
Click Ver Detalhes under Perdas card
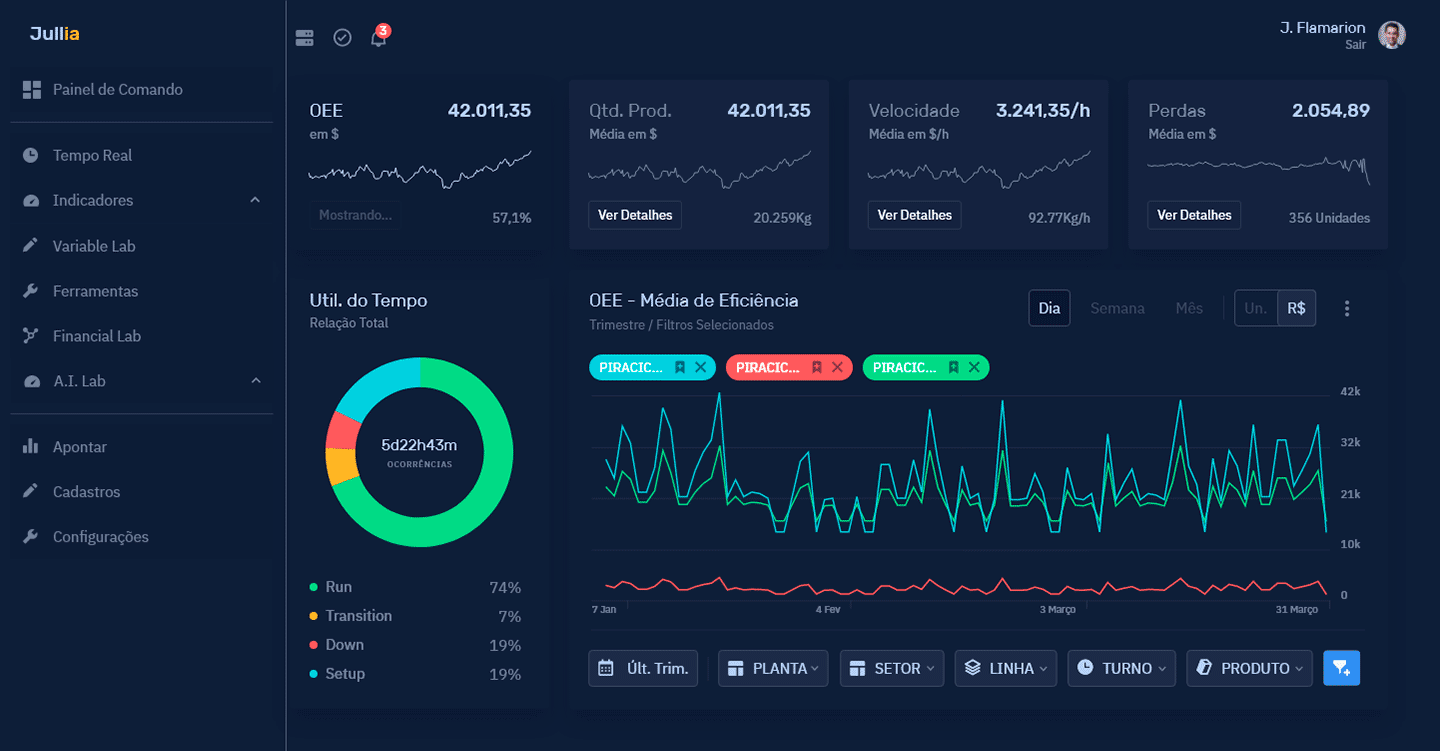coord(1194,215)
